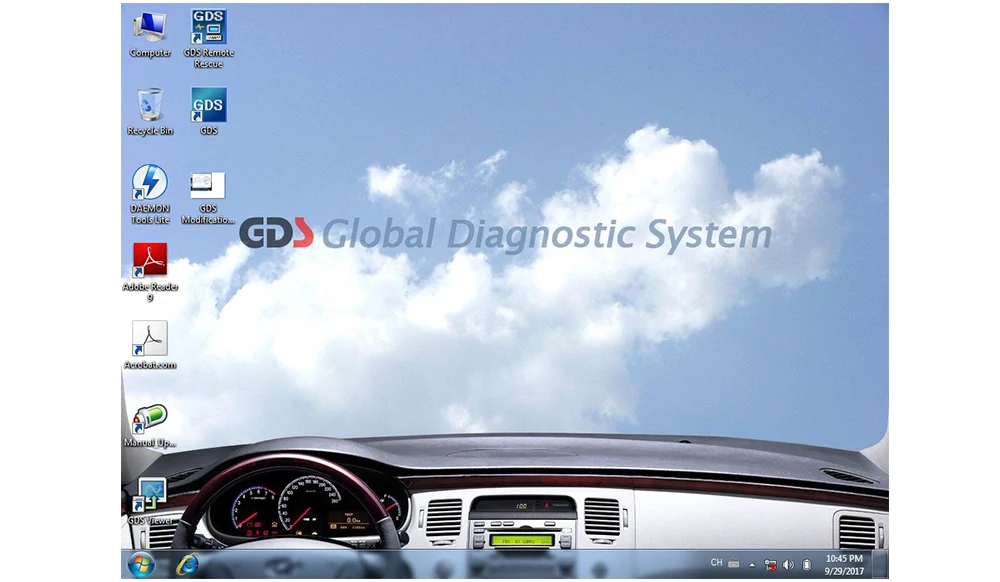Open DAEMON Tools Lite shortcut
Viewport: 1000px width, 582px height.
[x=150, y=194]
